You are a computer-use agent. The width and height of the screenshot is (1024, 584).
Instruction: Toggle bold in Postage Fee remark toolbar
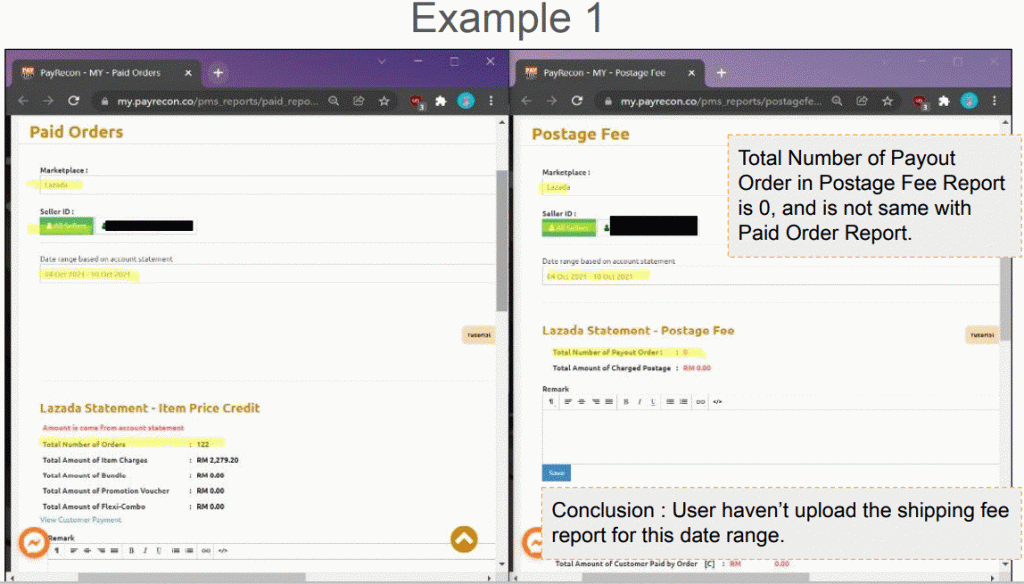[x=626, y=402]
